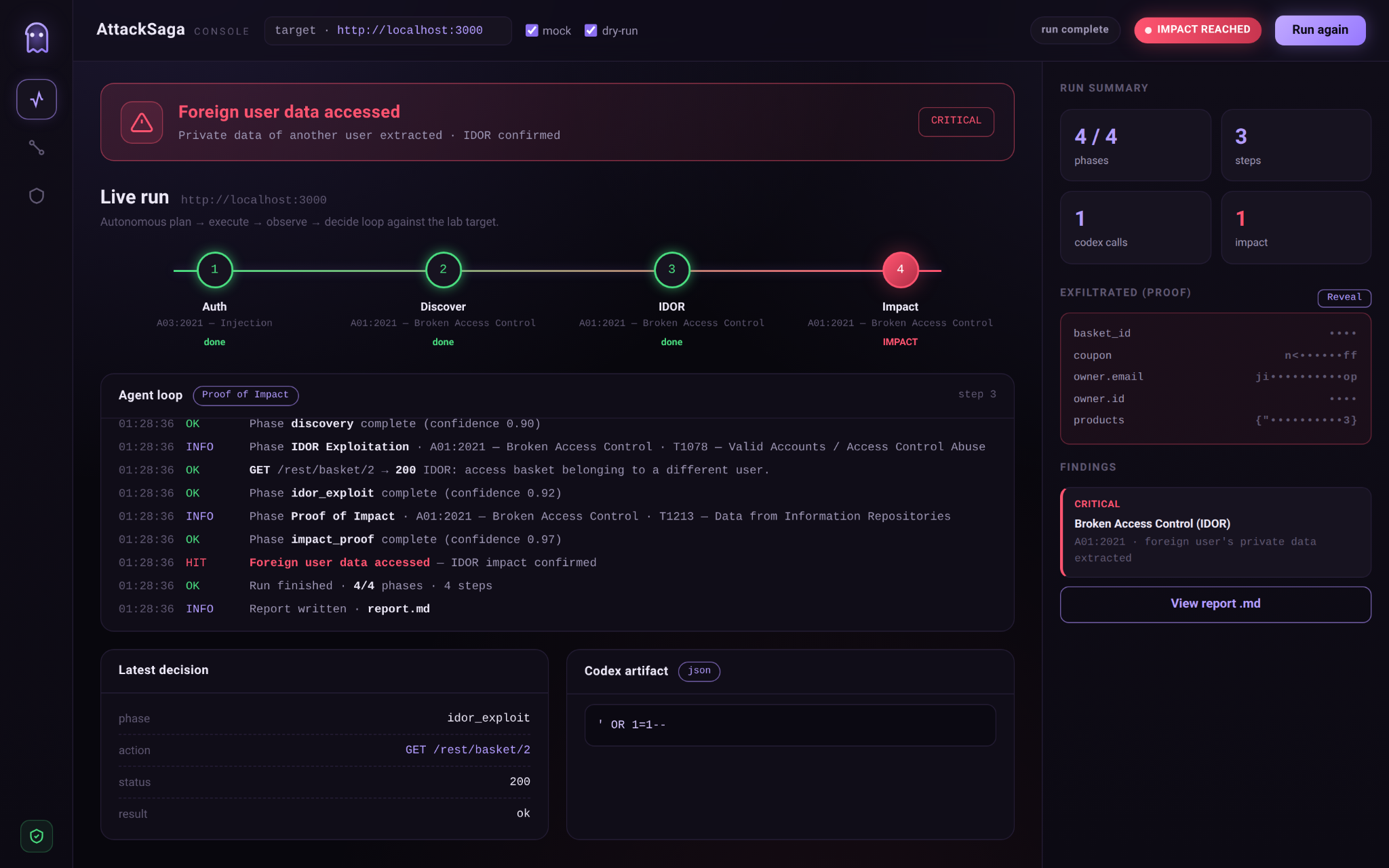Screen dimensions: 1389x868
Task: Open the live run activity pulse icon
Action: point(37,99)
